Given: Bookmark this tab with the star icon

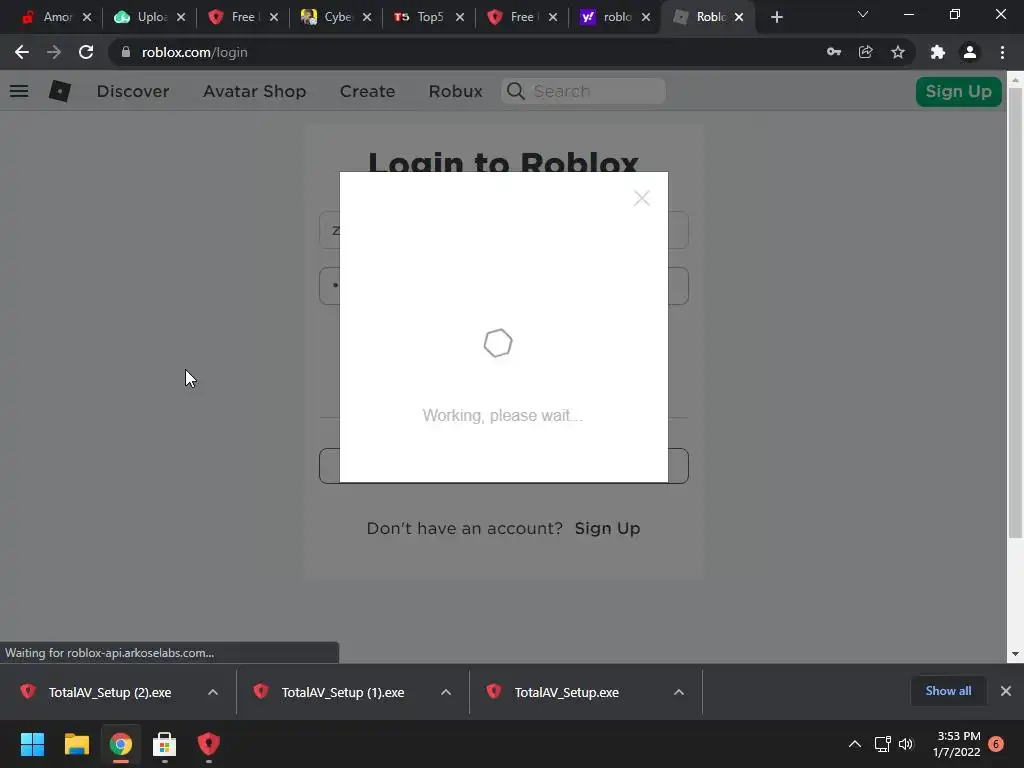Looking at the screenshot, I should pos(898,52).
